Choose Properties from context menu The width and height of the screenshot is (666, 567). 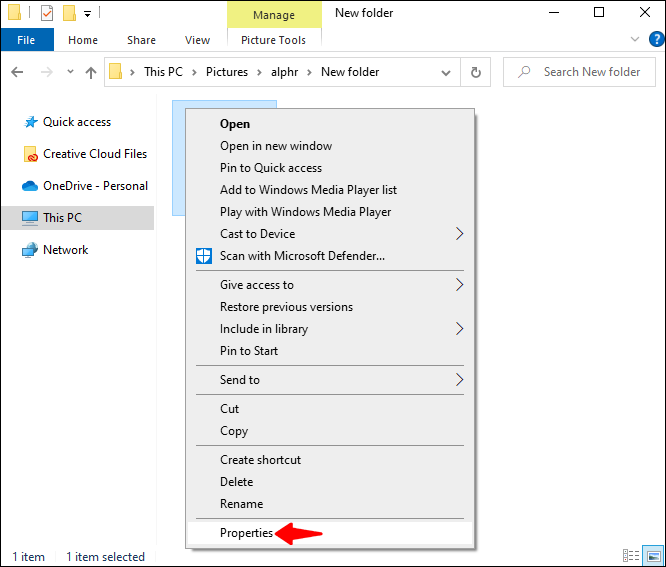pos(330,533)
